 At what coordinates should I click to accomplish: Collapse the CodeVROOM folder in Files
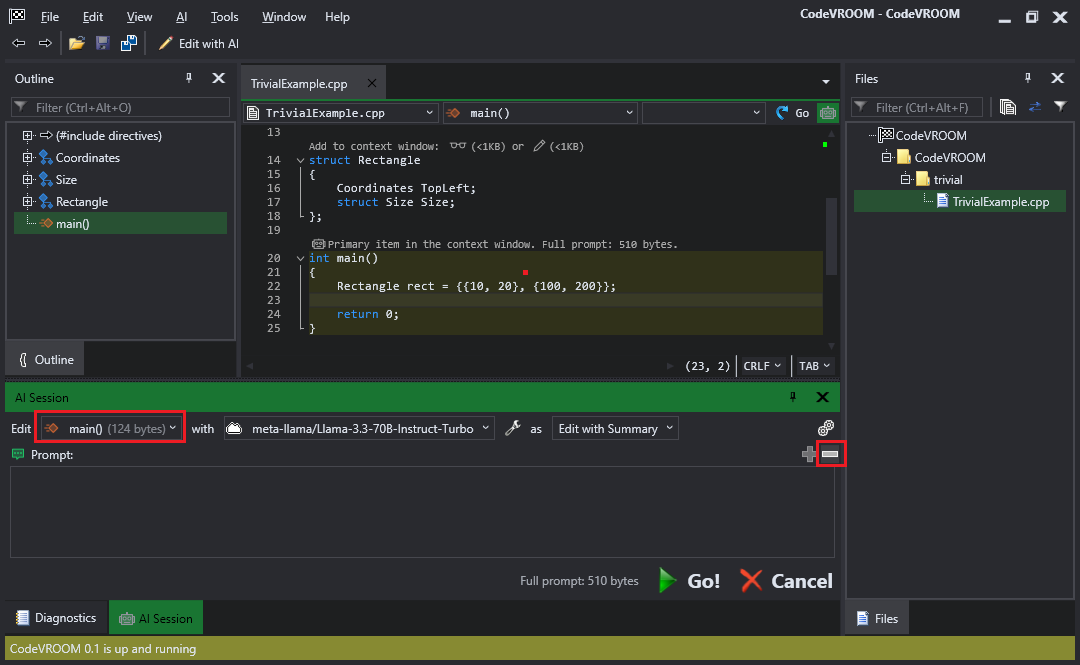click(886, 158)
